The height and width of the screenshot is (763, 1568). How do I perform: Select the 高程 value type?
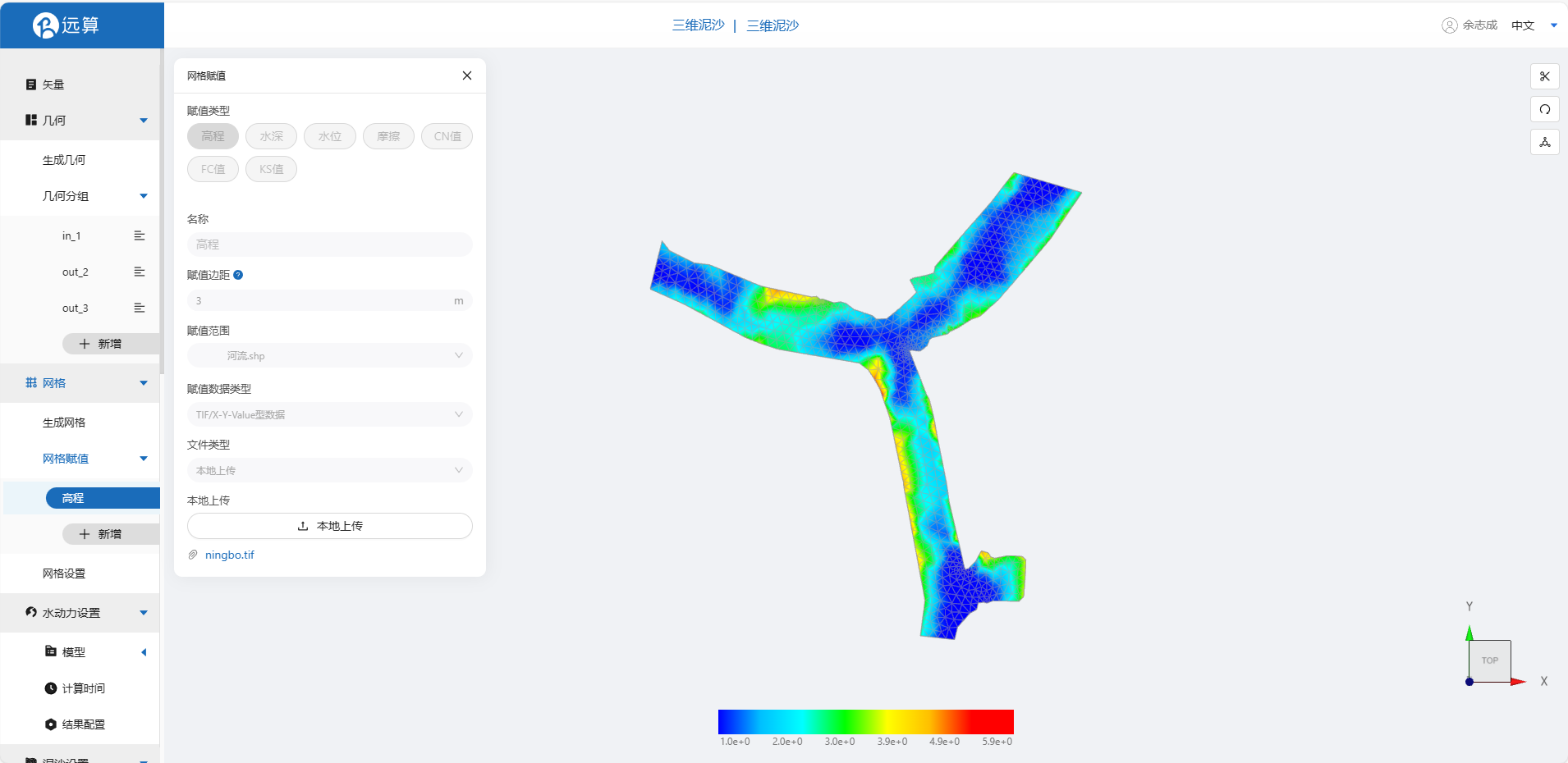pyautogui.click(x=213, y=136)
